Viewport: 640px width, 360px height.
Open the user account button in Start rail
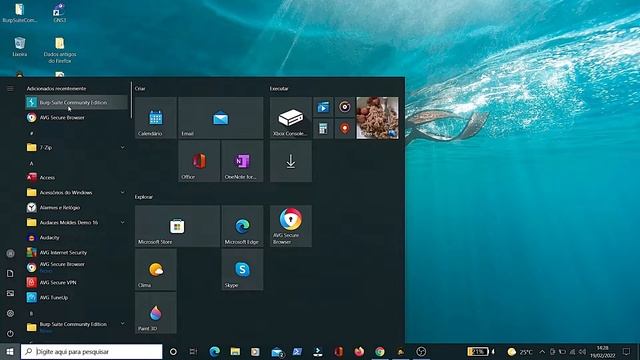(x=10, y=253)
